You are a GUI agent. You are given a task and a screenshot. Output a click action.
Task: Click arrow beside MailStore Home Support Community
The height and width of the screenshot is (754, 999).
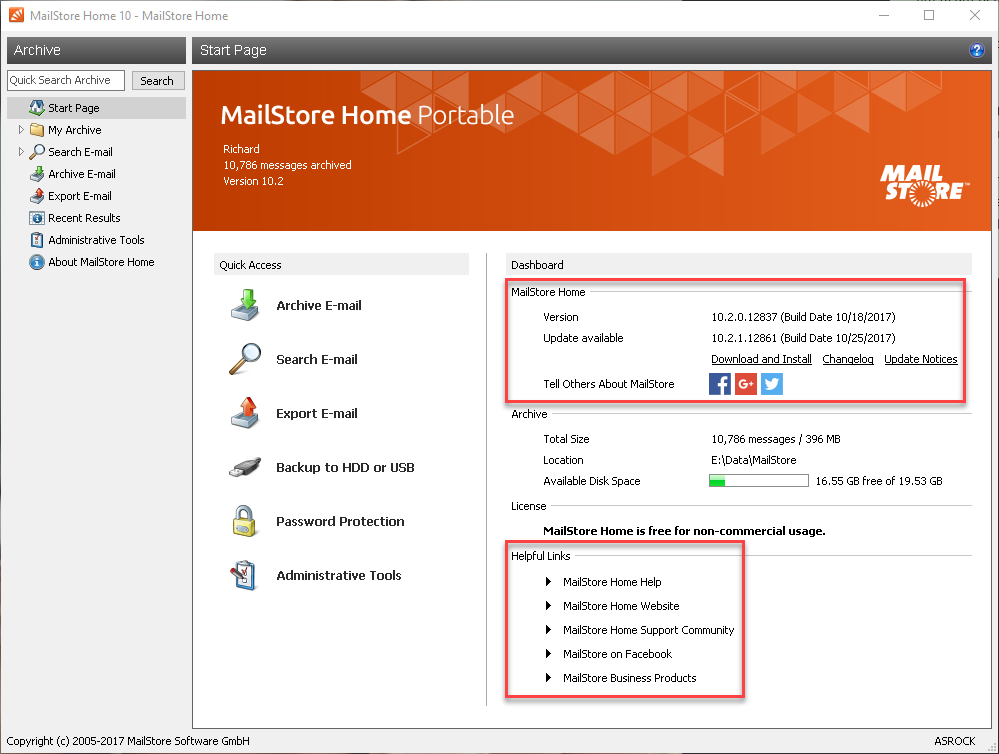(x=548, y=630)
